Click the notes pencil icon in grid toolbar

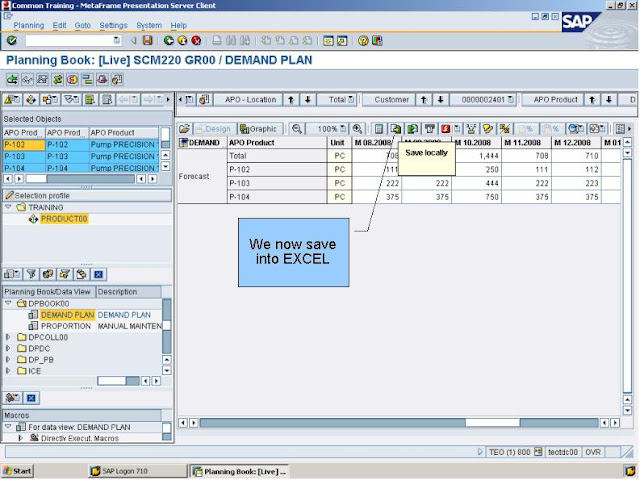(488, 129)
